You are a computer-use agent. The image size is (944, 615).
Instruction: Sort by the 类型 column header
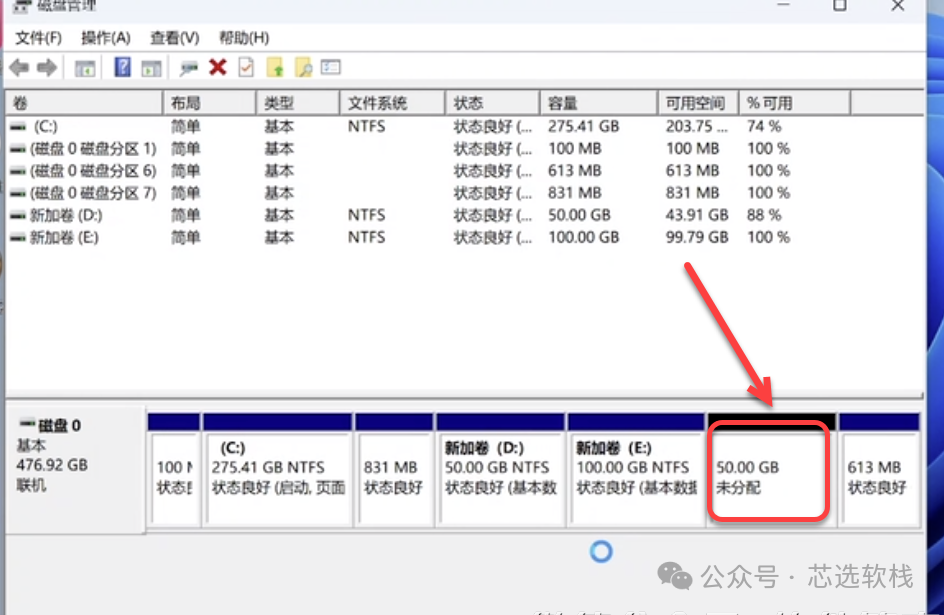coord(298,103)
